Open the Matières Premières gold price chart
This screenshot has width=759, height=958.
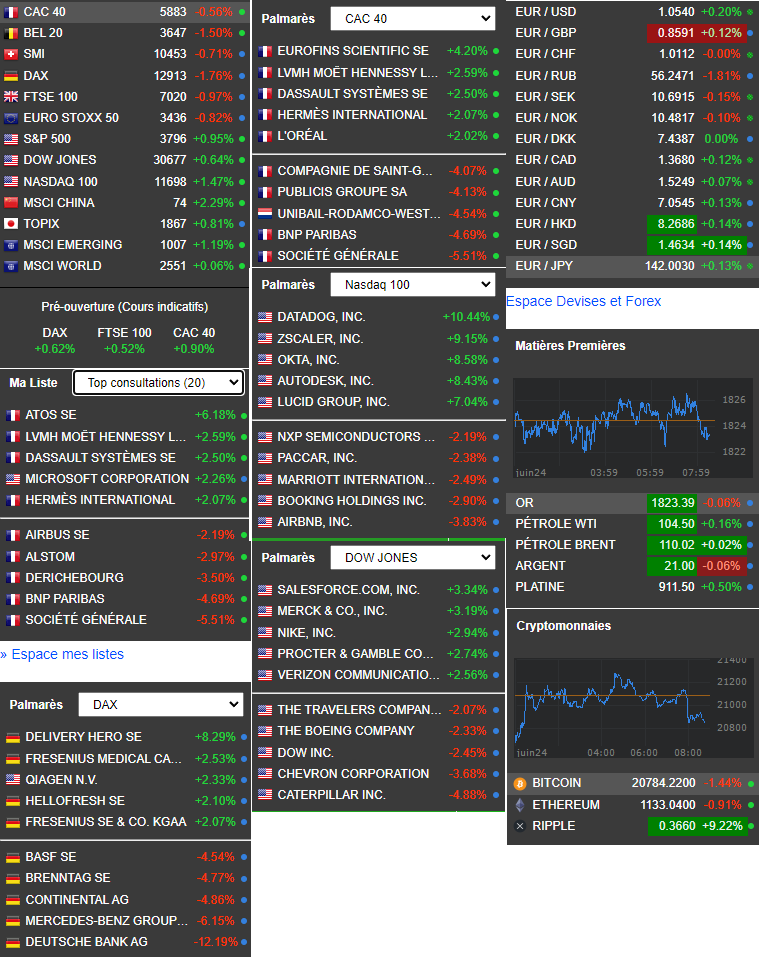[x=632, y=428]
